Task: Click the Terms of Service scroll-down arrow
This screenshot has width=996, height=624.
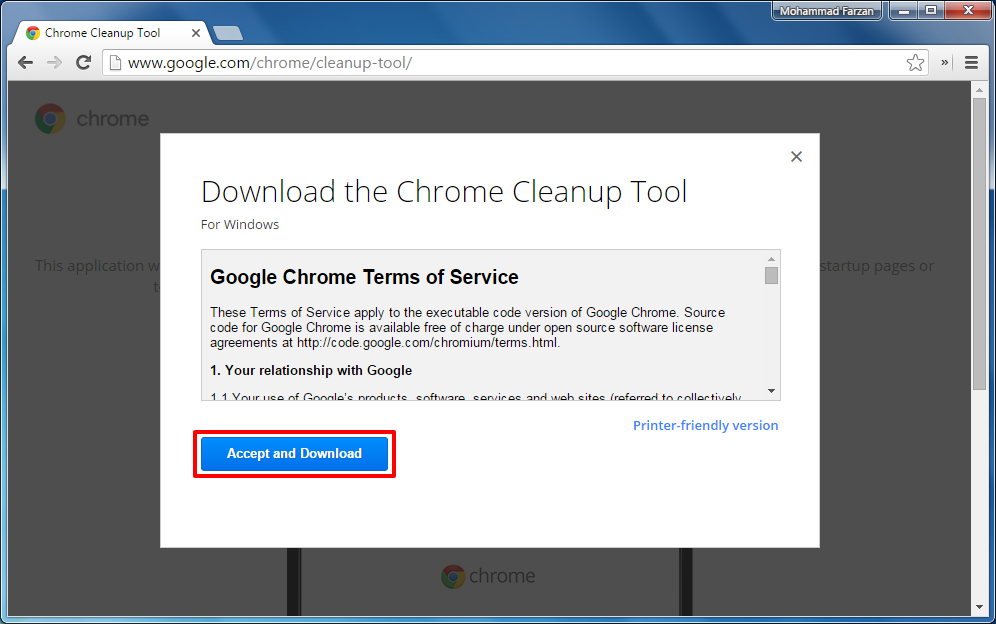Action: click(x=771, y=391)
